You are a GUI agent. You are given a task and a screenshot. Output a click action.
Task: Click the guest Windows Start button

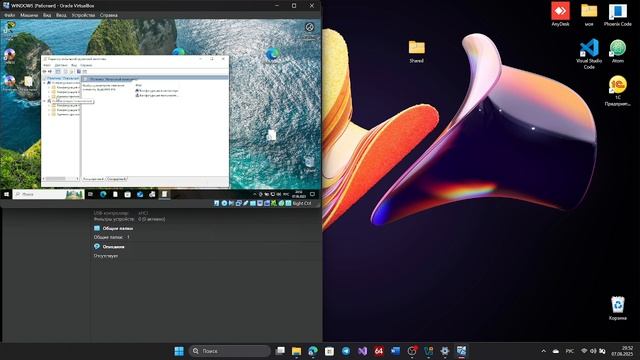coord(6,194)
